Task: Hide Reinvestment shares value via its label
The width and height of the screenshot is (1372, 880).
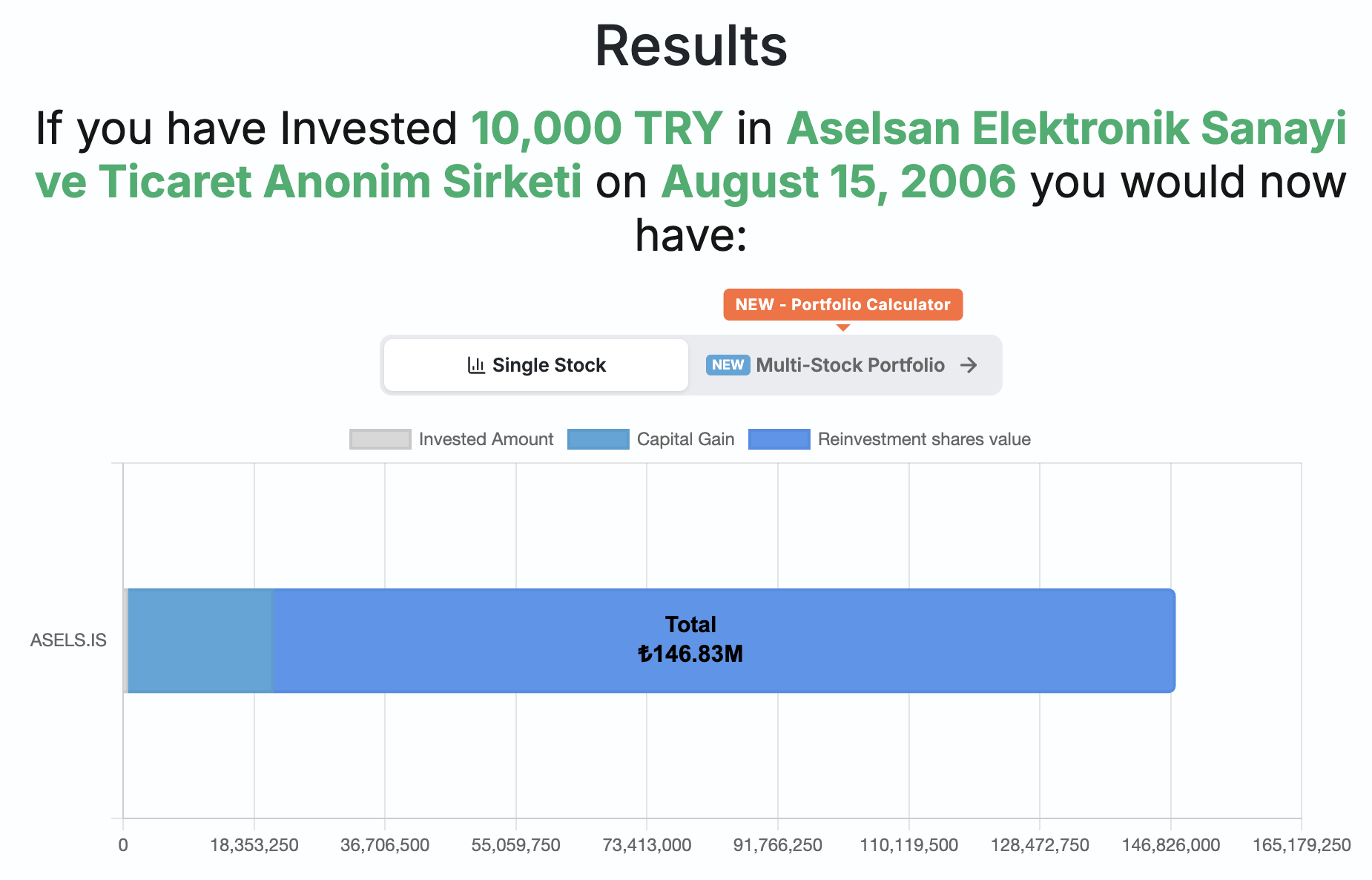Action: pos(924,439)
